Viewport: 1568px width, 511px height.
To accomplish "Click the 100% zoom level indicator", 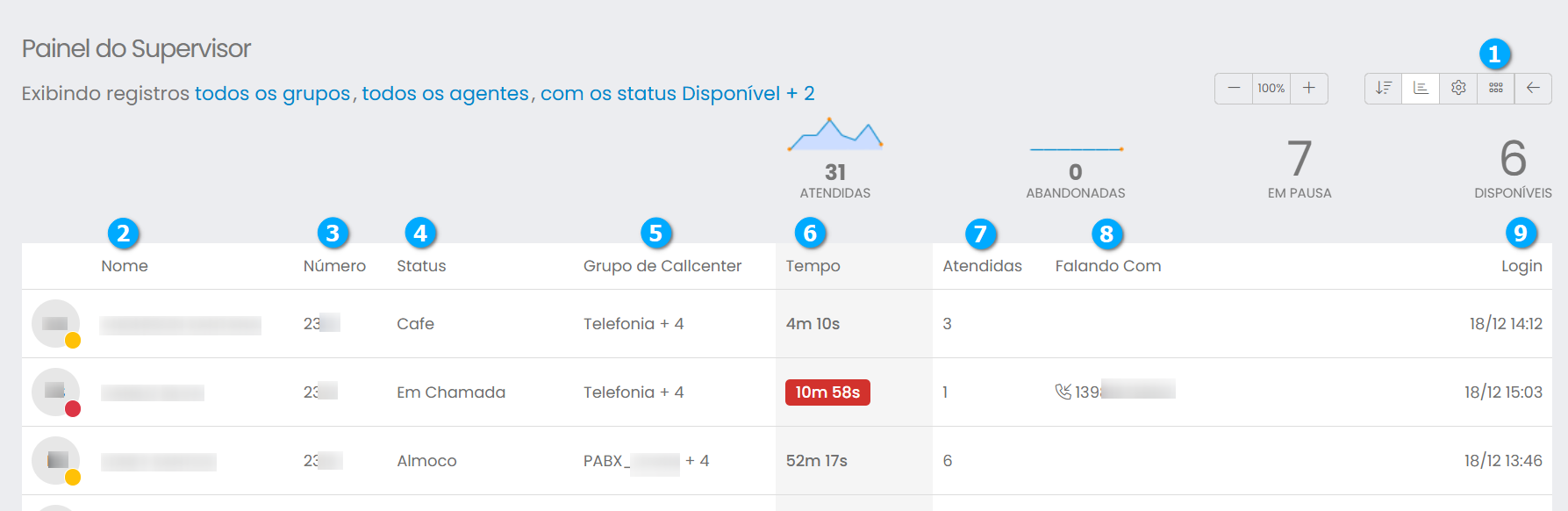I will 1271,88.
